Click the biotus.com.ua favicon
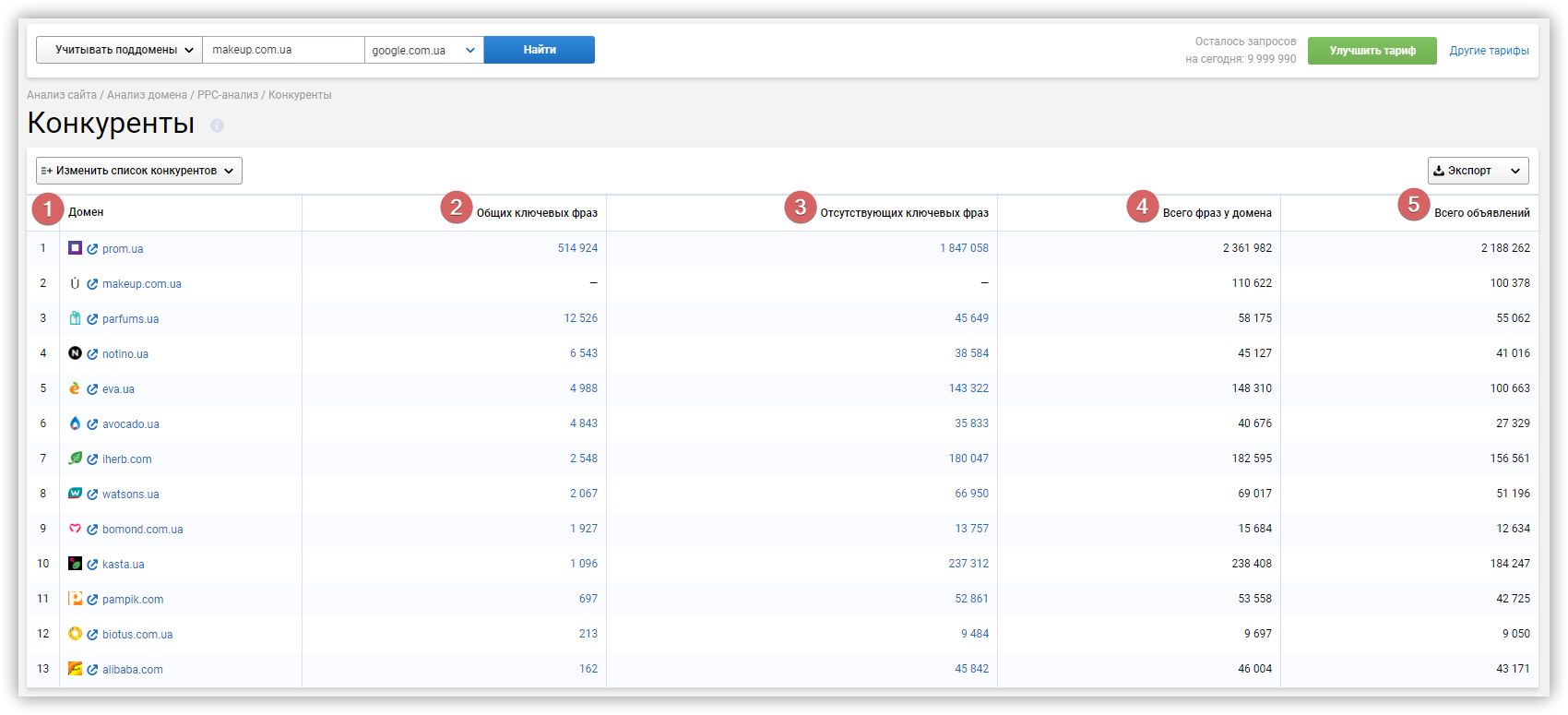Viewport: 1568px width, 715px height. (x=75, y=634)
